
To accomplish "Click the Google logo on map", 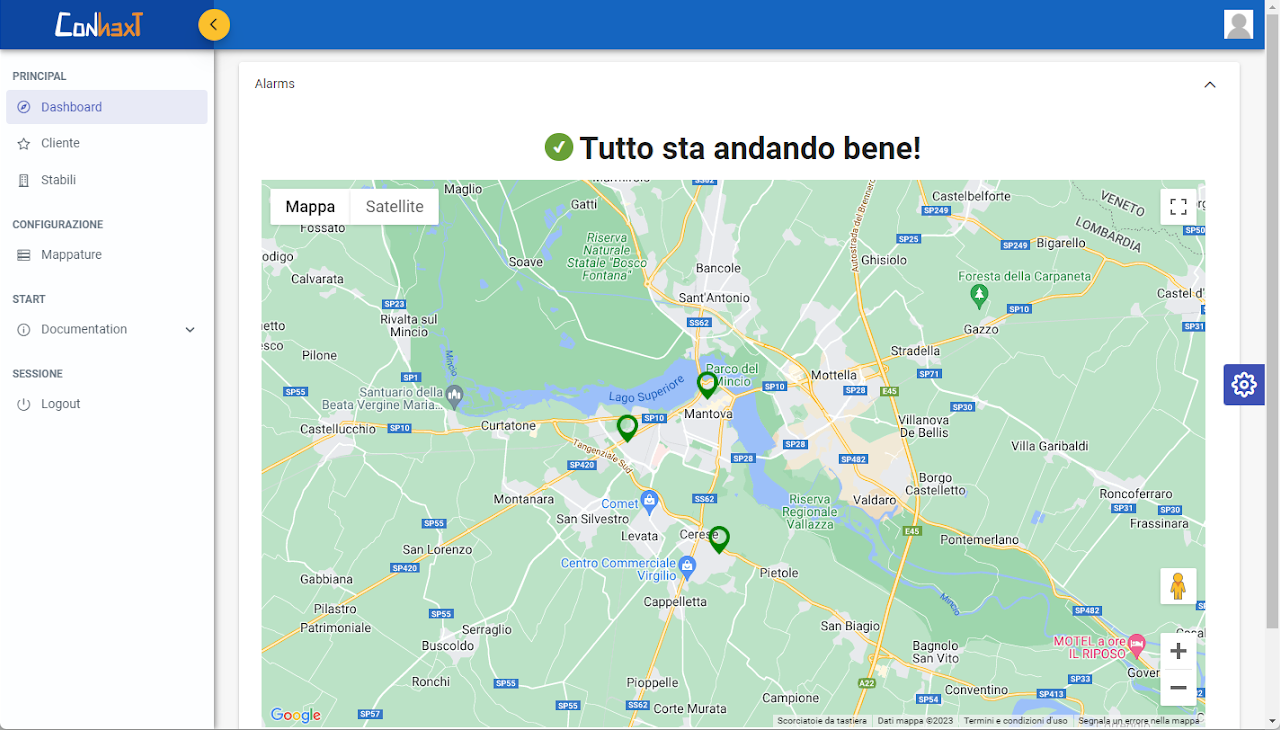I will click(295, 715).
